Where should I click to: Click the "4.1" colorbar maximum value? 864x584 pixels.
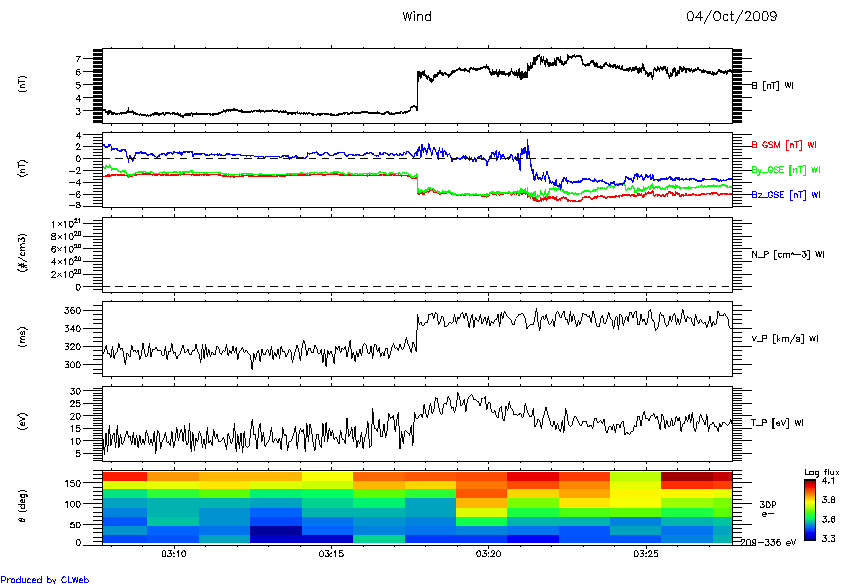(x=828, y=481)
